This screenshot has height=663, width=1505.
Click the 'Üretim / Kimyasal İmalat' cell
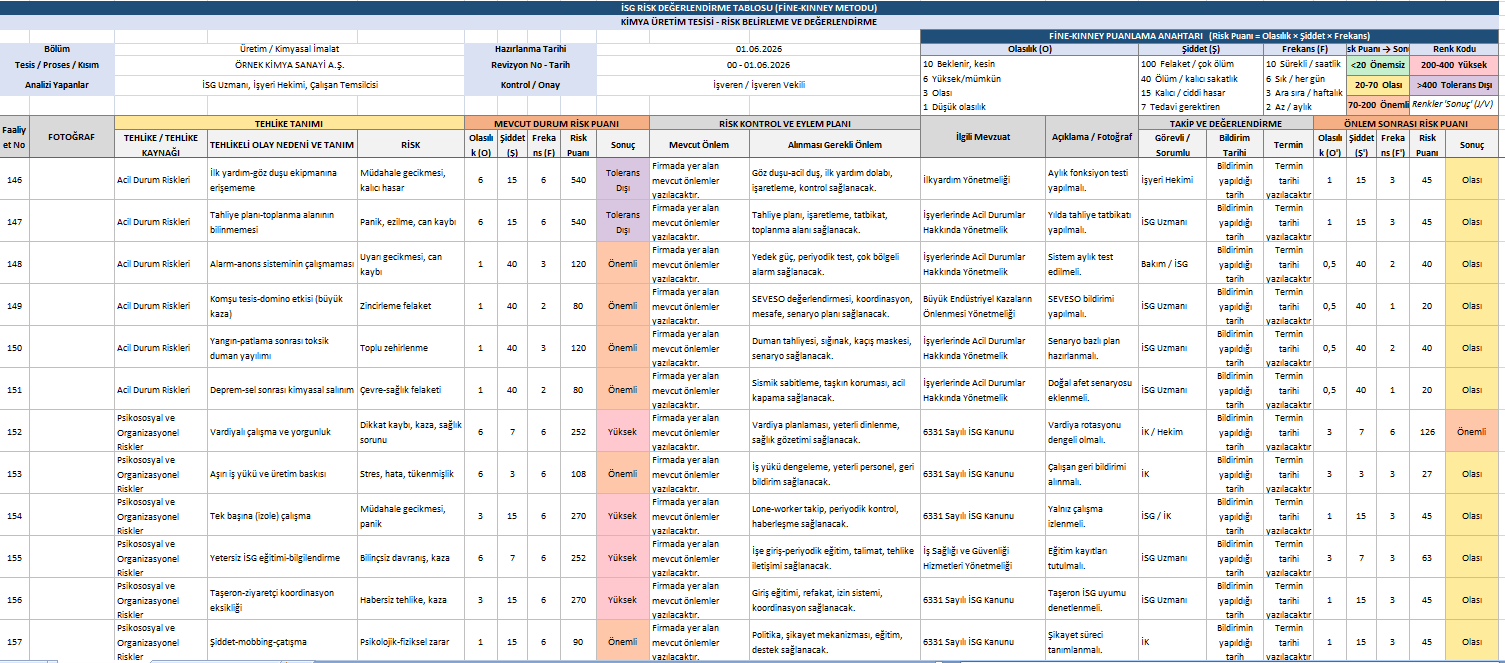(x=290, y=49)
